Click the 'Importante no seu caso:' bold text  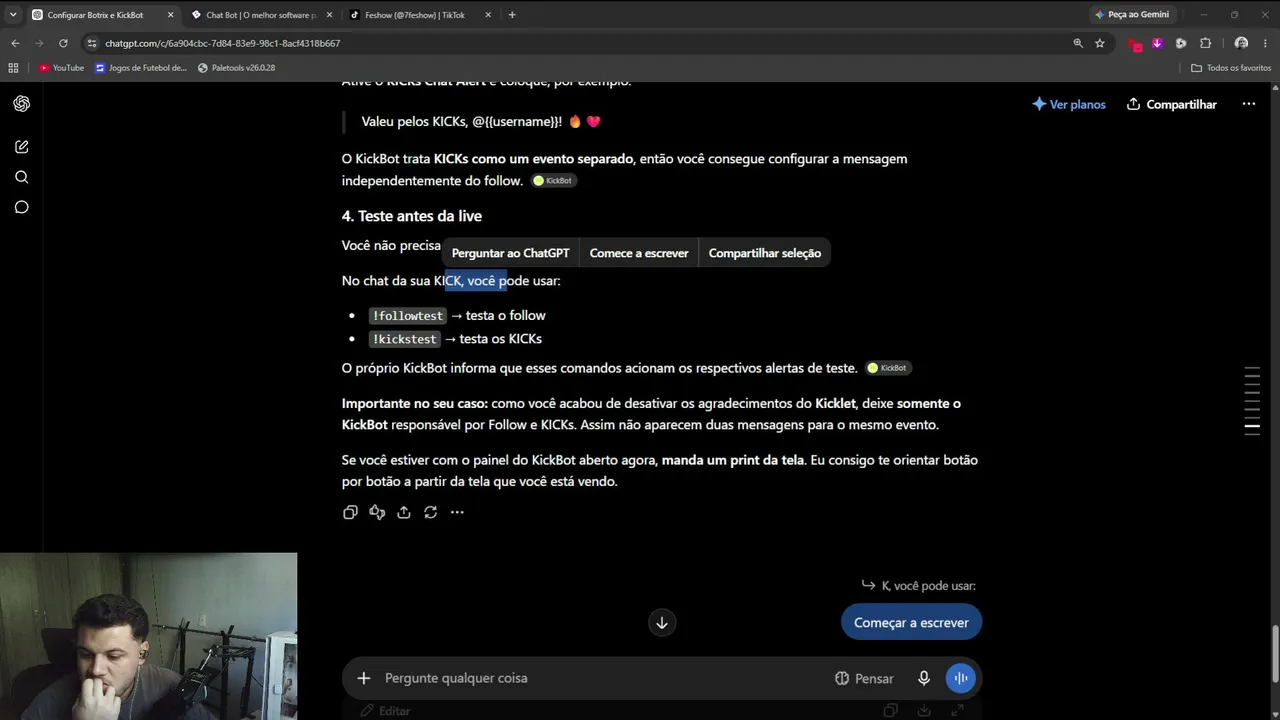(x=415, y=403)
